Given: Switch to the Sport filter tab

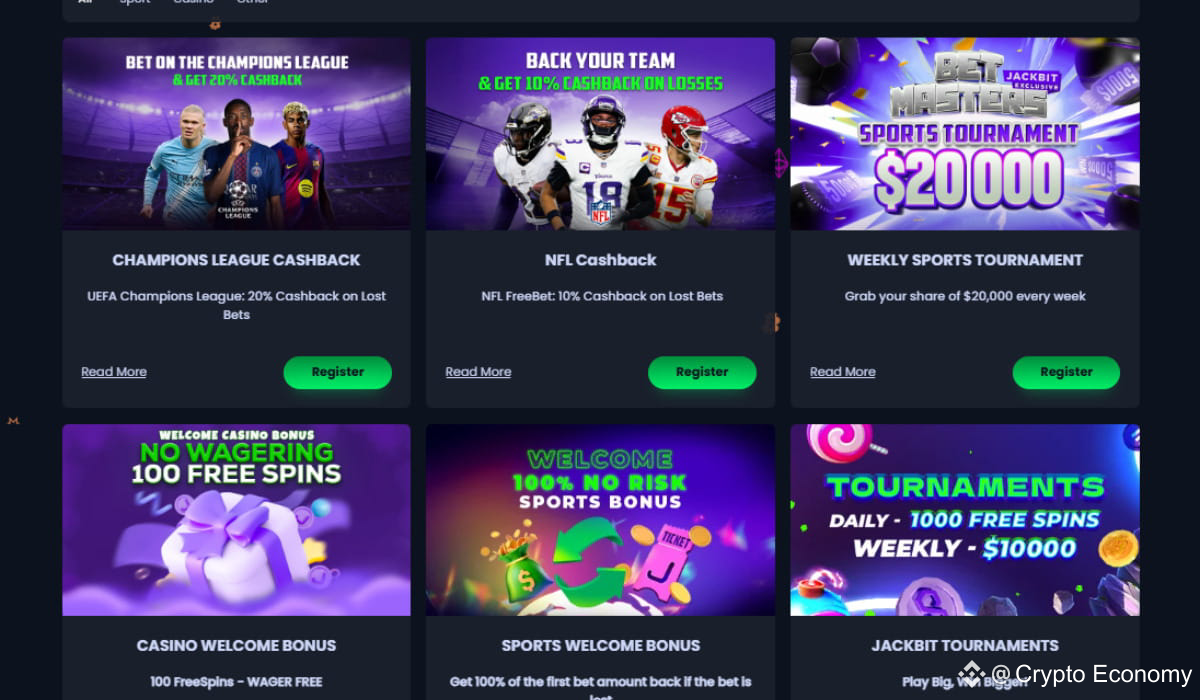Looking at the screenshot, I should pos(135,2).
